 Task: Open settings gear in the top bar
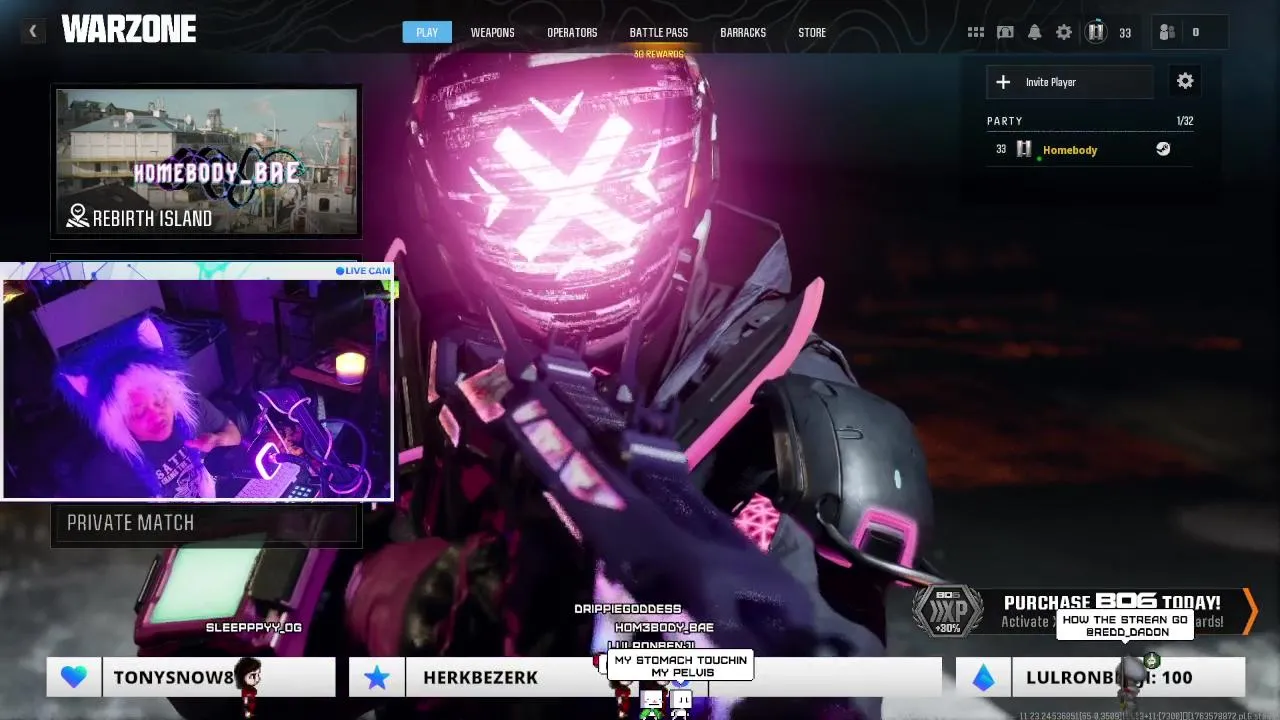(x=1064, y=32)
